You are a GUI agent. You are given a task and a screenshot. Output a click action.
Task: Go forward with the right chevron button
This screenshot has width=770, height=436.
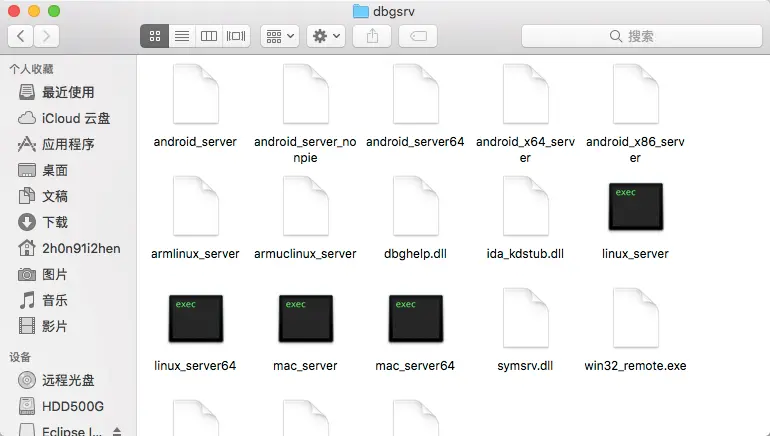pos(47,36)
